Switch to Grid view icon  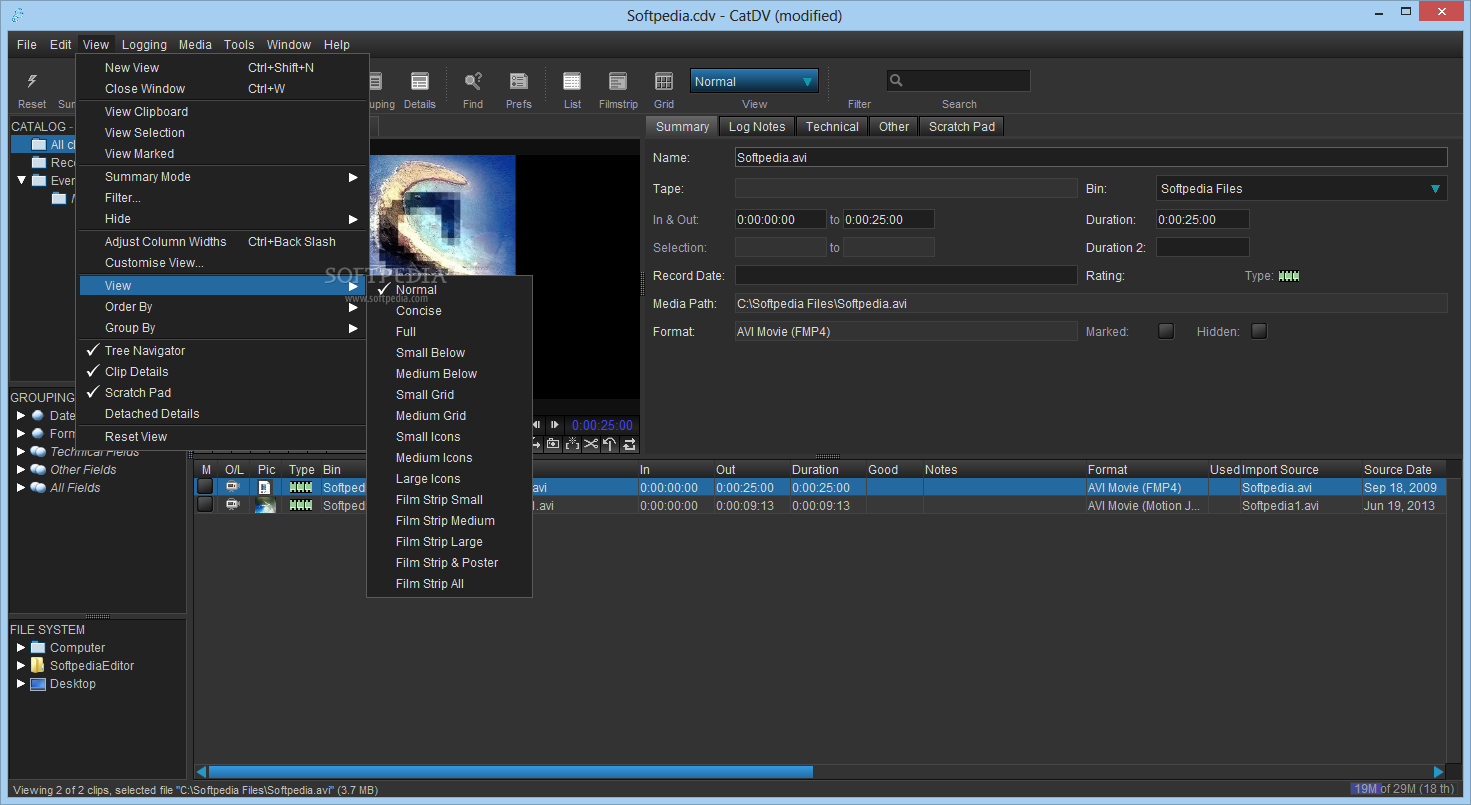[x=664, y=82]
